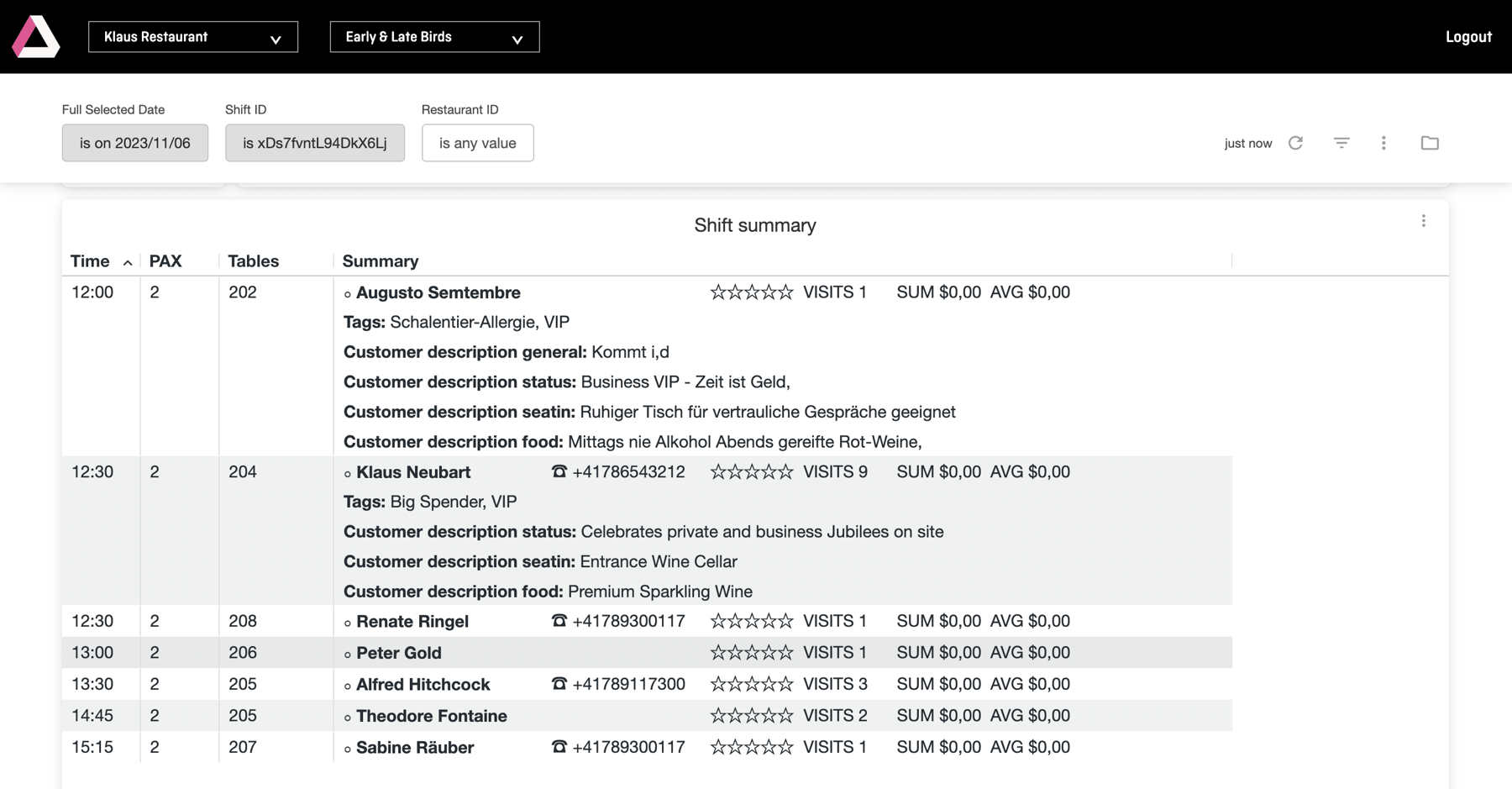The width and height of the screenshot is (1512, 789).
Task: Open Shift summary tile options menu
Action: [1423, 221]
